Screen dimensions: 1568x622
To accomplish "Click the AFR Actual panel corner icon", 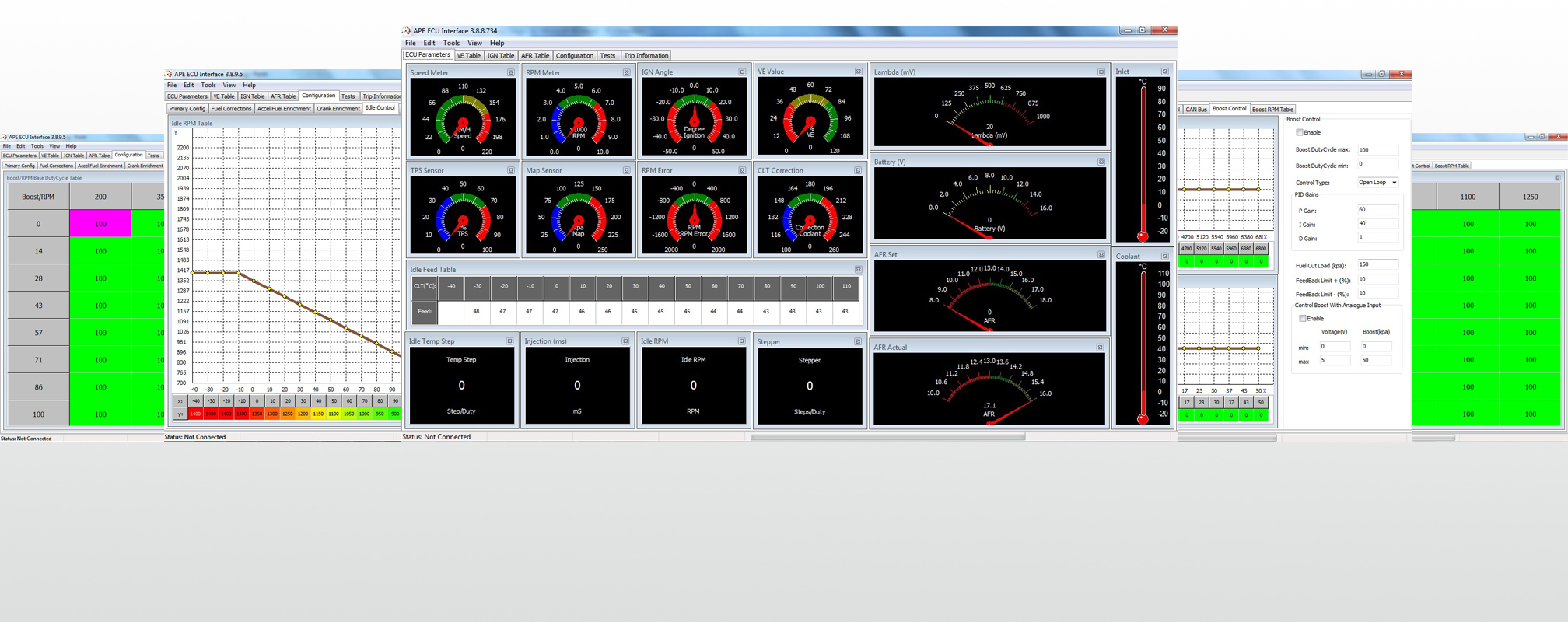I will tap(1100, 348).
